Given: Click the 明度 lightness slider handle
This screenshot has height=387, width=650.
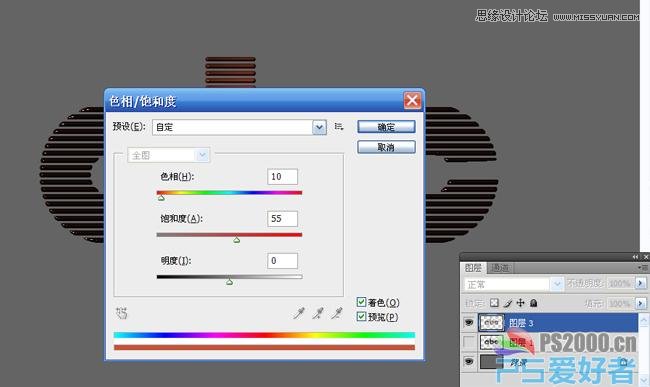Looking at the screenshot, I should pos(229,282).
